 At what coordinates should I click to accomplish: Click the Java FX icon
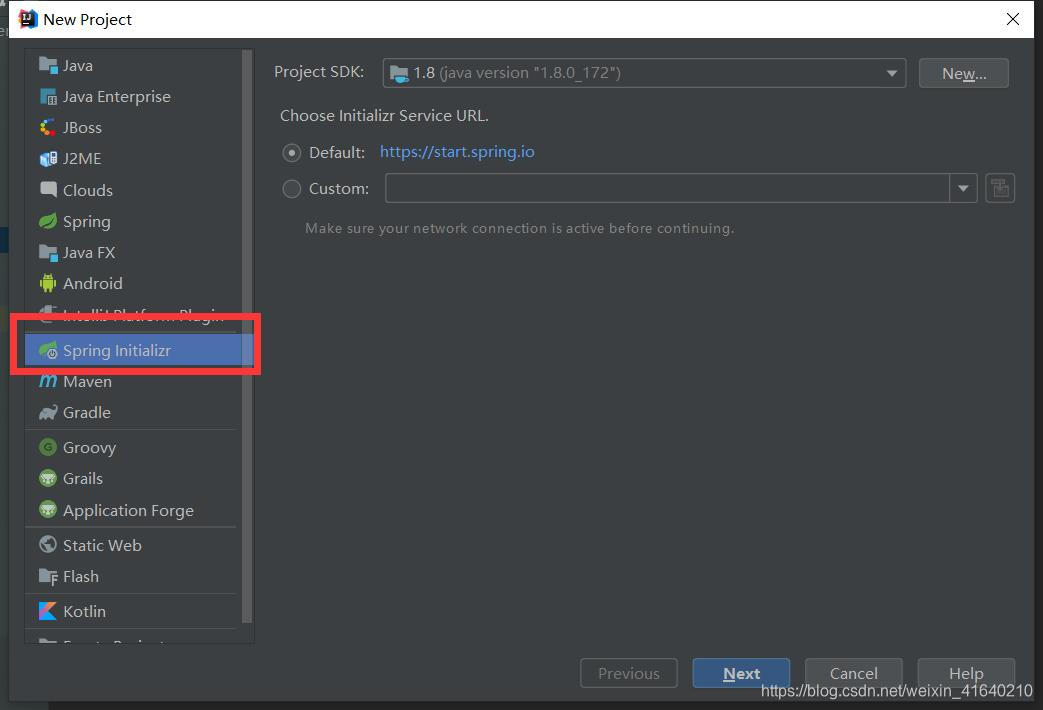pos(48,252)
